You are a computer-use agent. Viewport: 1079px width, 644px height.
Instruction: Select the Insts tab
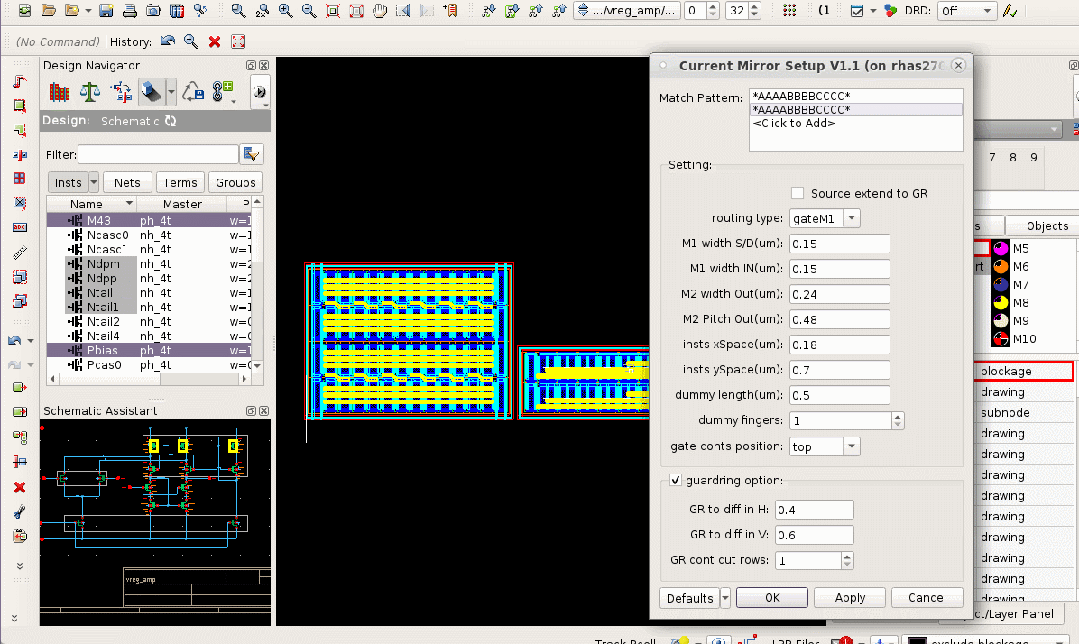68,182
